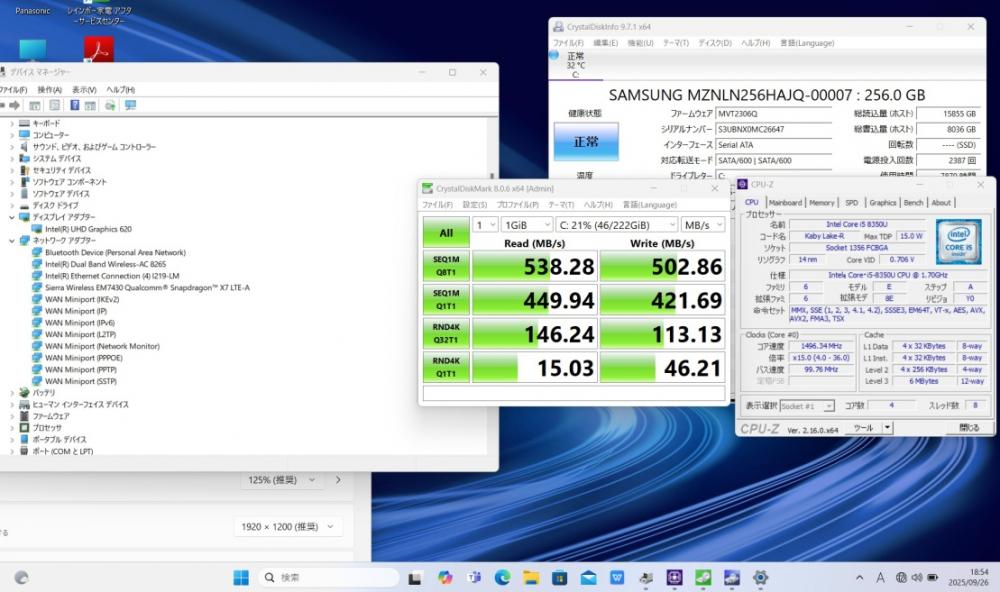Switch to the Mainboard tab in CPU-Z
This screenshot has height=592, width=1000.
pyautogui.click(x=785, y=203)
